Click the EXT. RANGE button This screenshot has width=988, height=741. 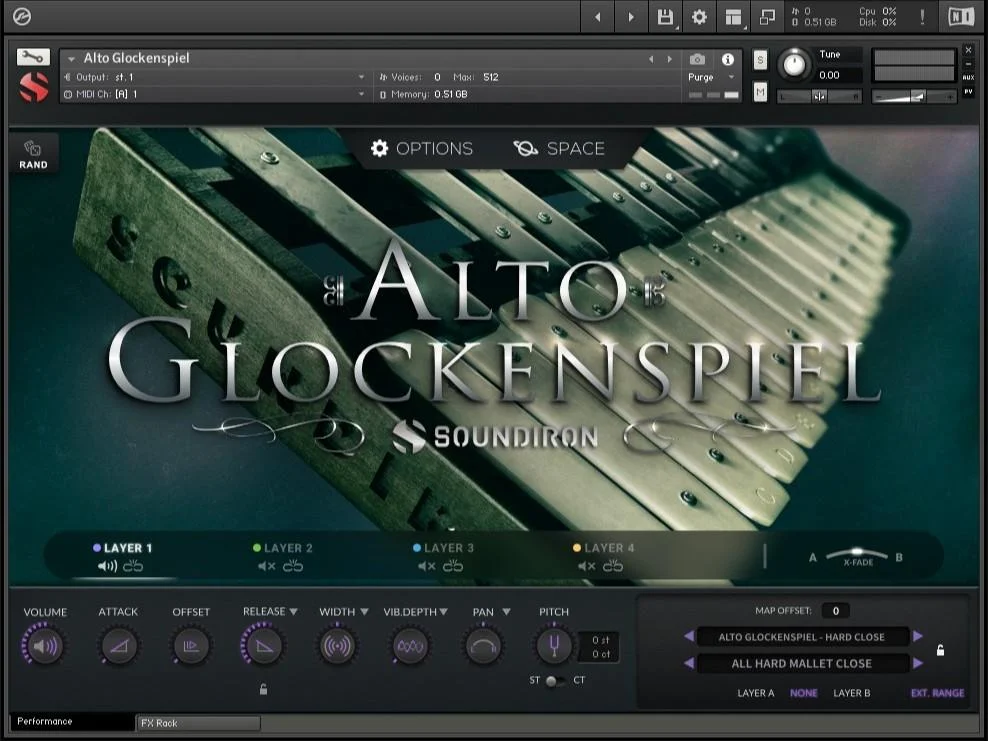[939, 693]
